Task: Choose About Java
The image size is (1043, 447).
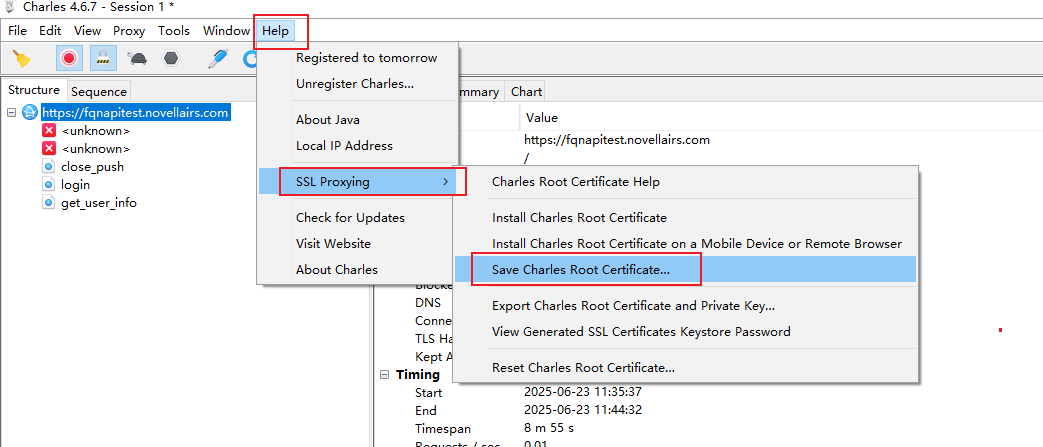Action: (358, 120)
